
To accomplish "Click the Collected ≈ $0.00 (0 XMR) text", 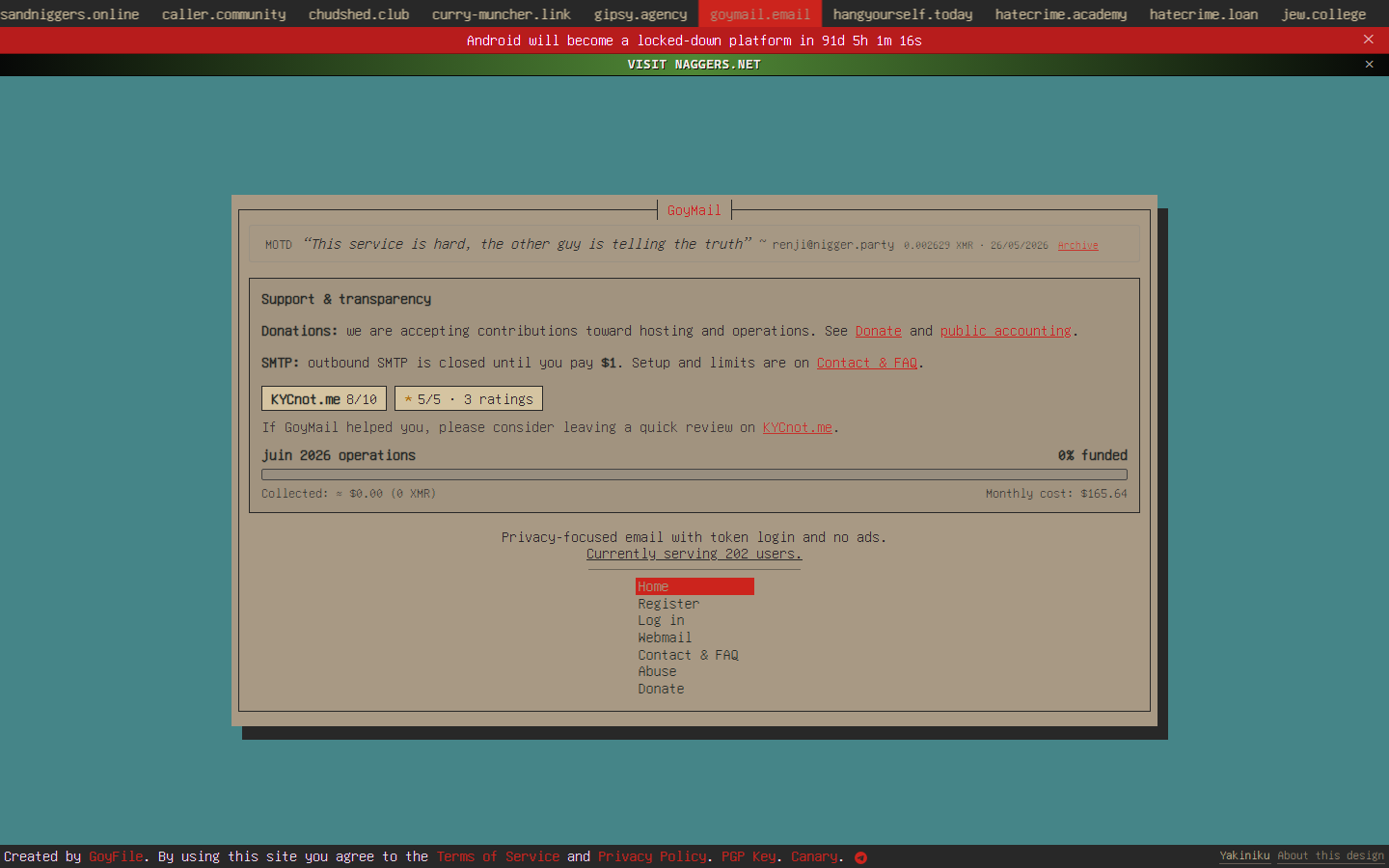I will click(x=348, y=494).
